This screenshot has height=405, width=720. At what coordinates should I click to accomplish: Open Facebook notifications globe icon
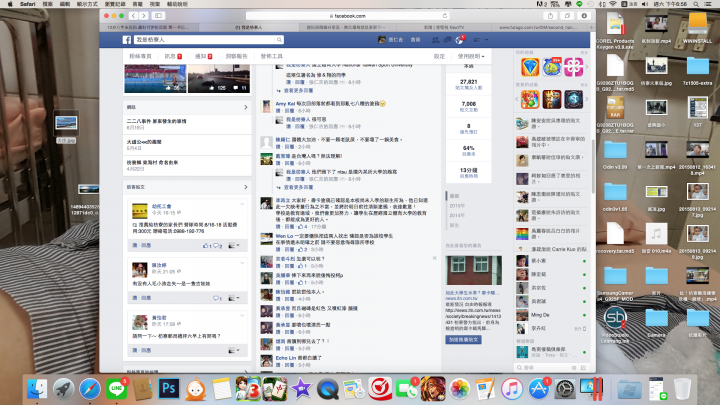pos(459,40)
